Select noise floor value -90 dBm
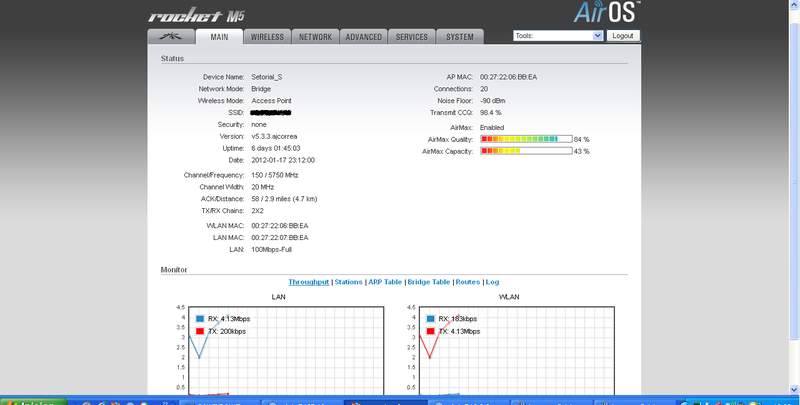This screenshot has height=405, width=800. point(492,101)
